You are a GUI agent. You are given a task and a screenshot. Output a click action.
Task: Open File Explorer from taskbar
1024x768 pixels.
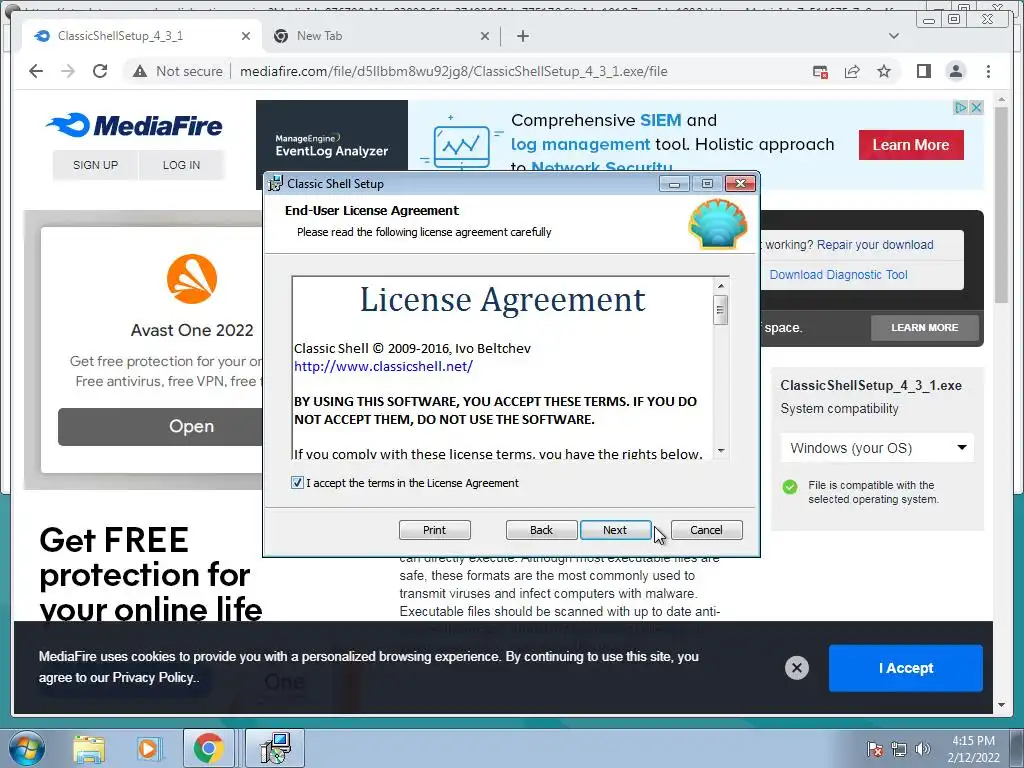89,749
